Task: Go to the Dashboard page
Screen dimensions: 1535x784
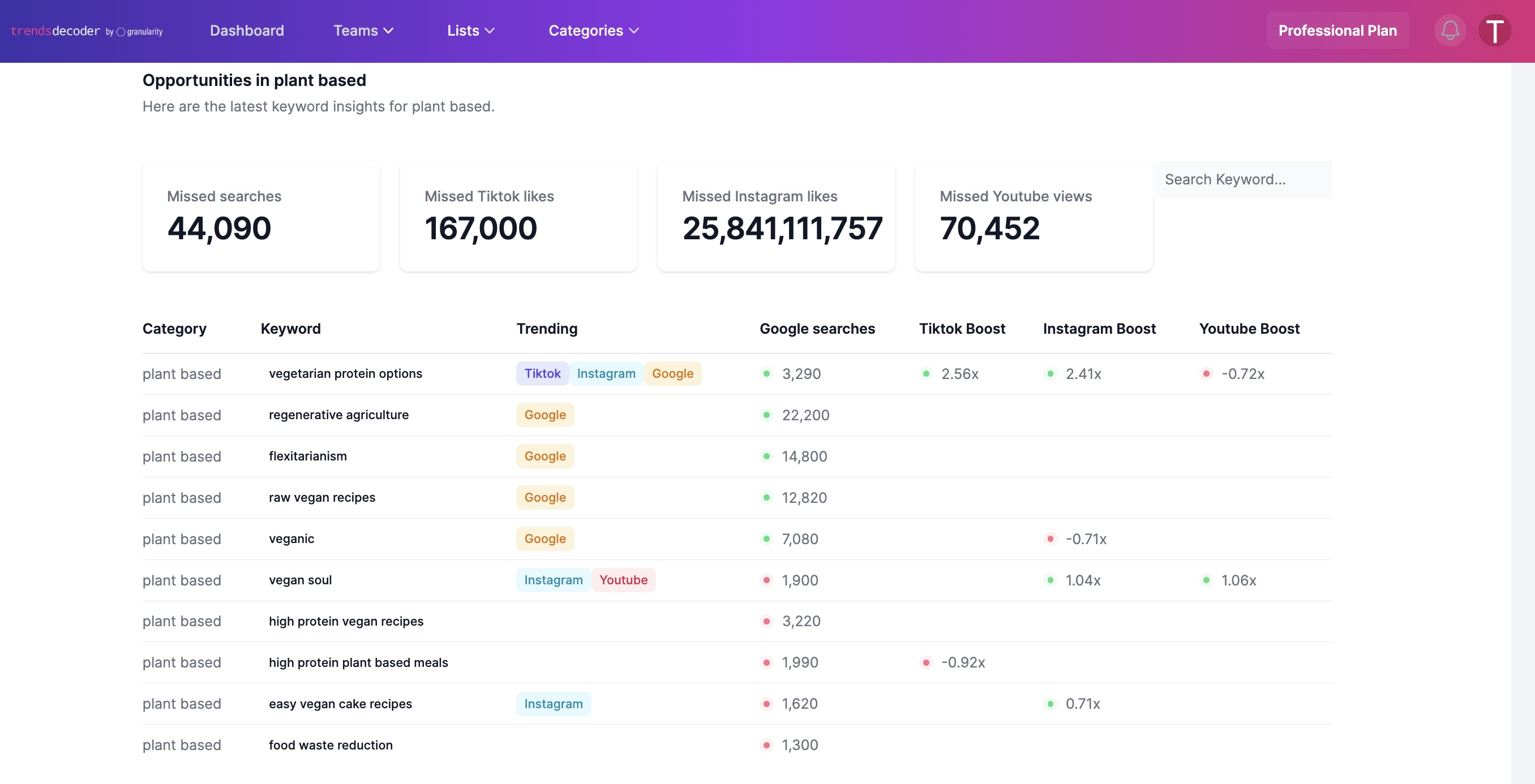Action: tap(247, 31)
